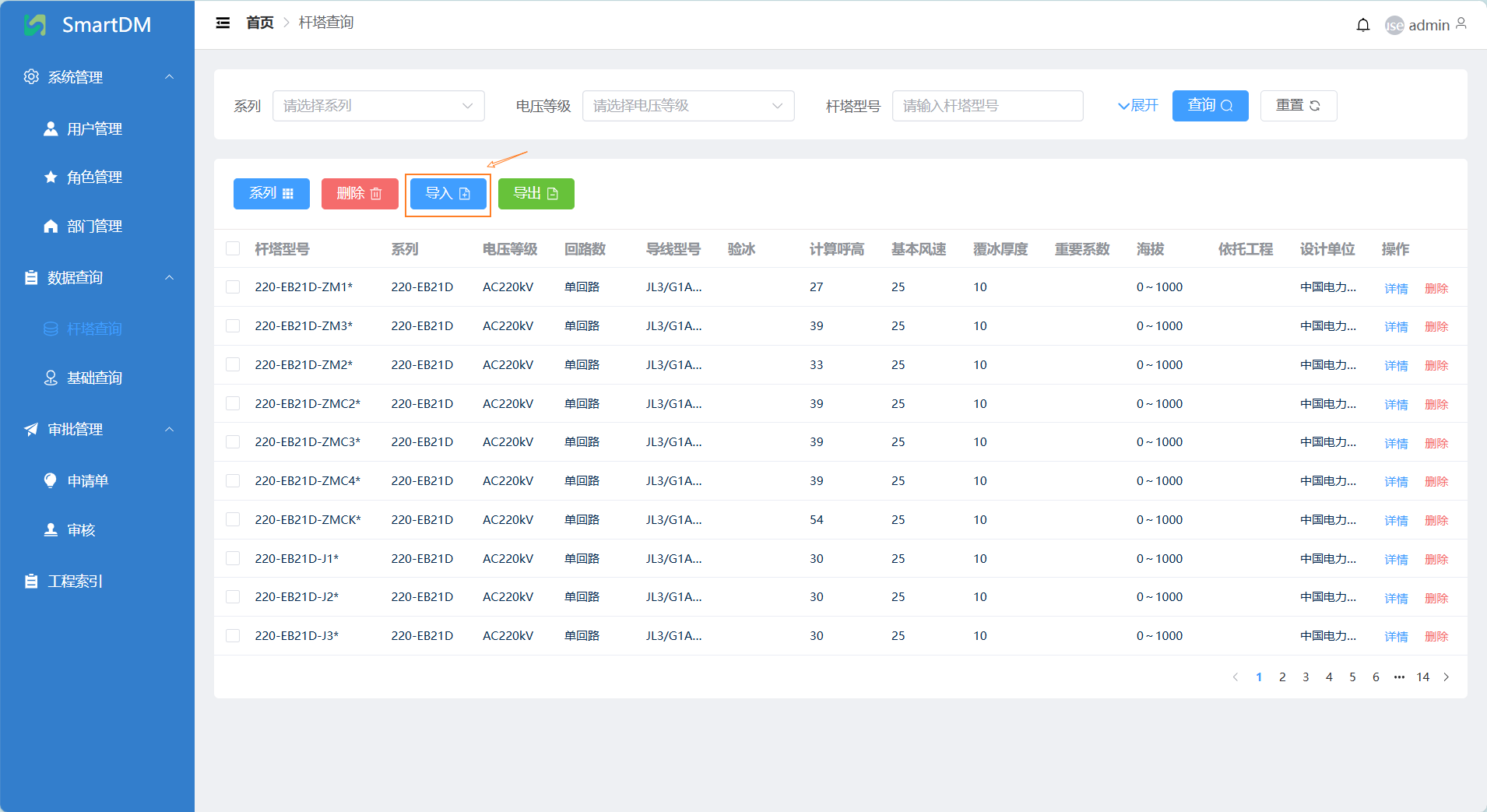Viewport: 1487px width, 812px height.
Task: Click the 杆塔查询 database icon
Action: click(51, 329)
